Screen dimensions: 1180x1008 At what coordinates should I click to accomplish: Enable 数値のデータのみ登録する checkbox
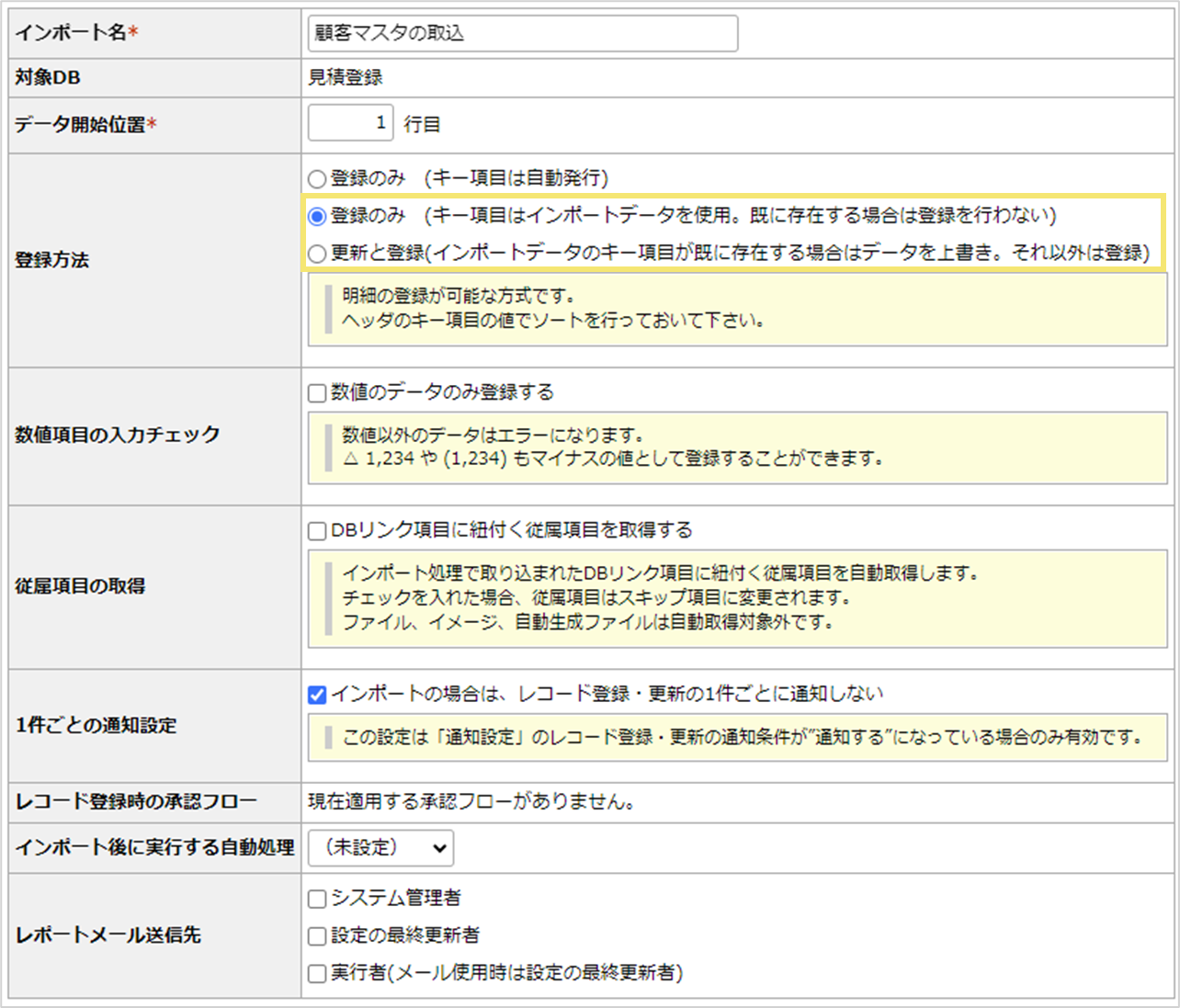315,391
